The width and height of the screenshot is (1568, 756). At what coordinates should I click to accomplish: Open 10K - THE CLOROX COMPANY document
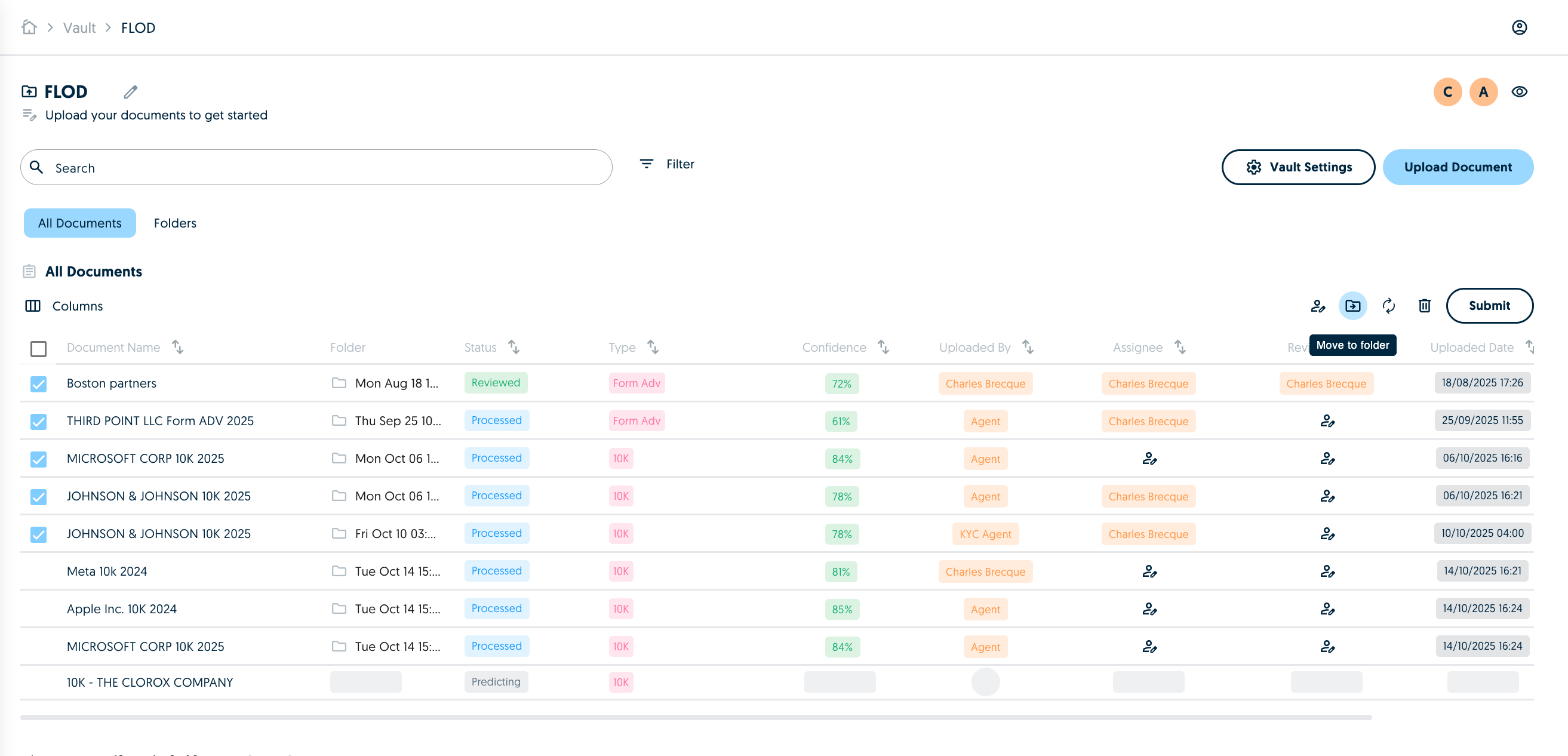click(x=150, y=683)
